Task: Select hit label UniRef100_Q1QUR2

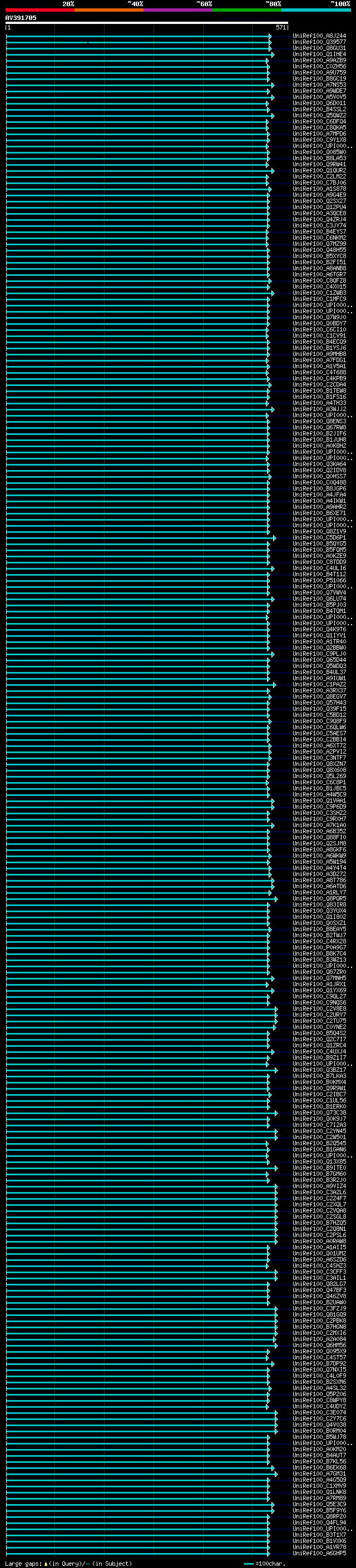Action: coord(319,170)
